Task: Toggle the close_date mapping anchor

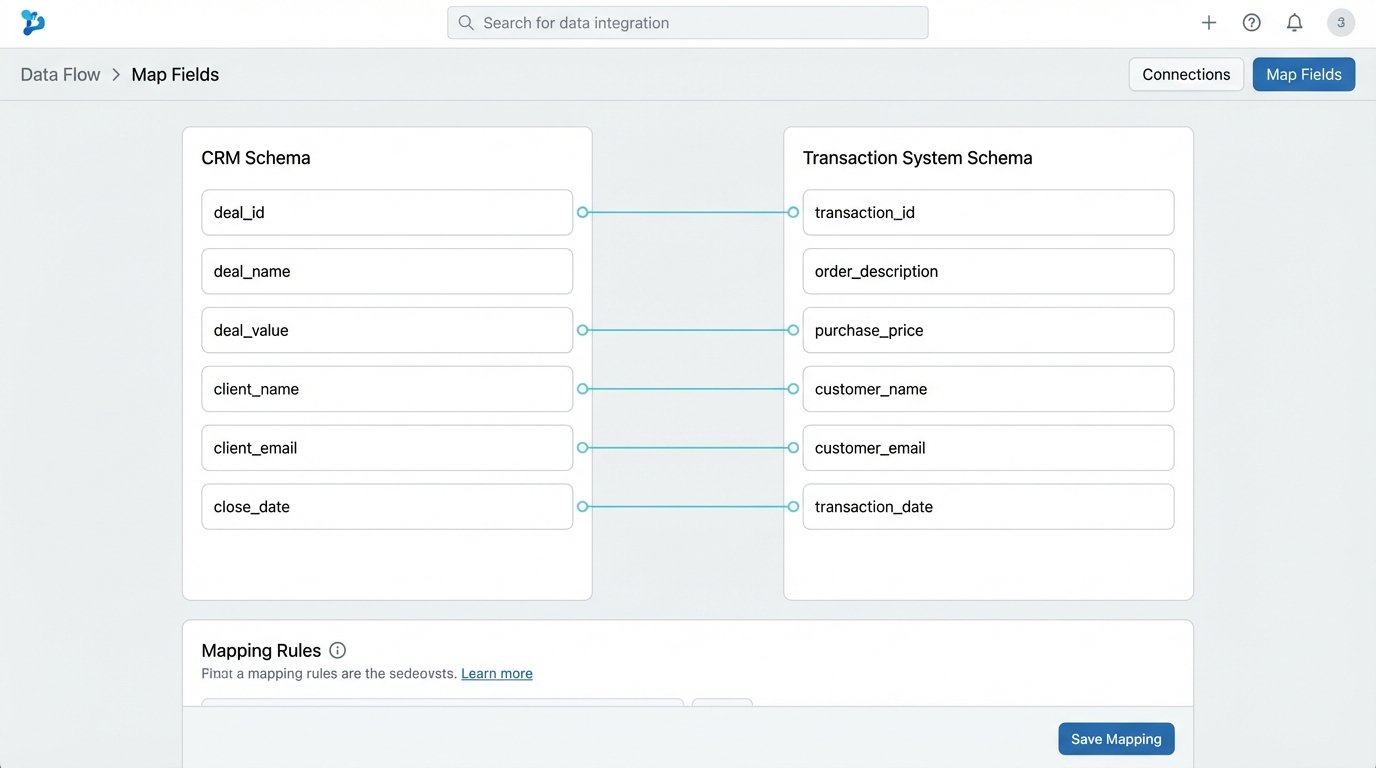Action: (x=581, y=506)
